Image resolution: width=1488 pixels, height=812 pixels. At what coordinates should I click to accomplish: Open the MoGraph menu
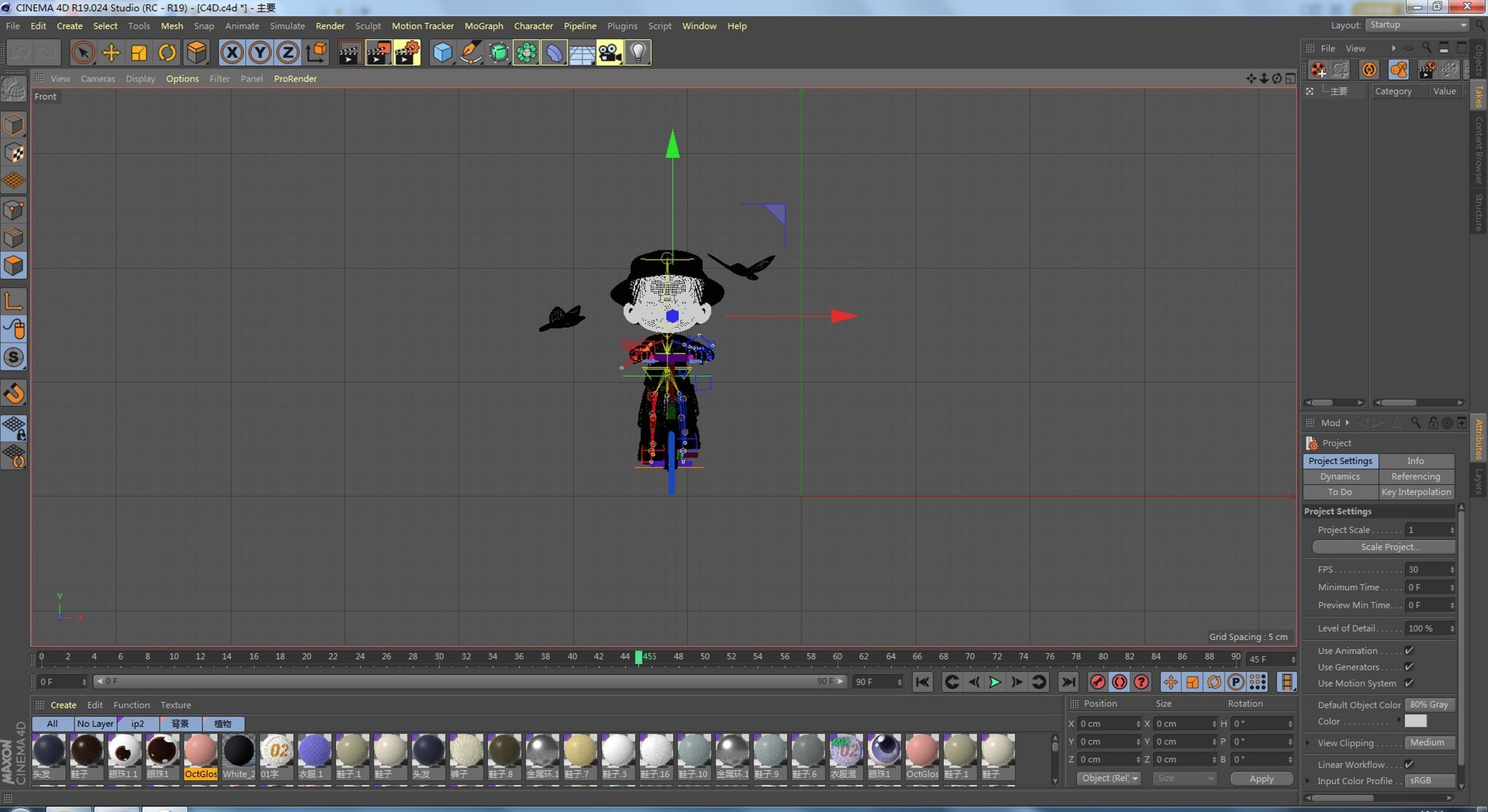pos(484,26)
